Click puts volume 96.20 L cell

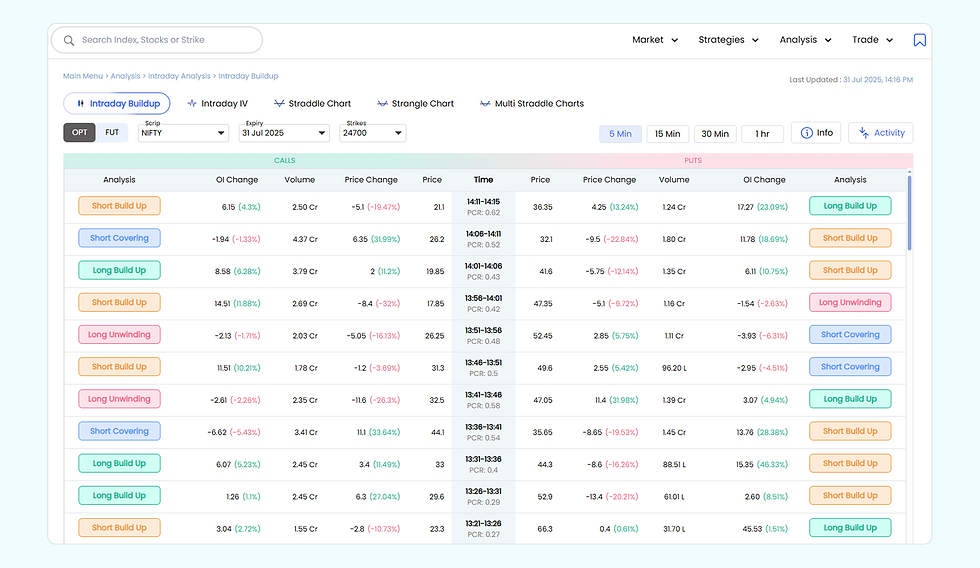click(674, 368)
